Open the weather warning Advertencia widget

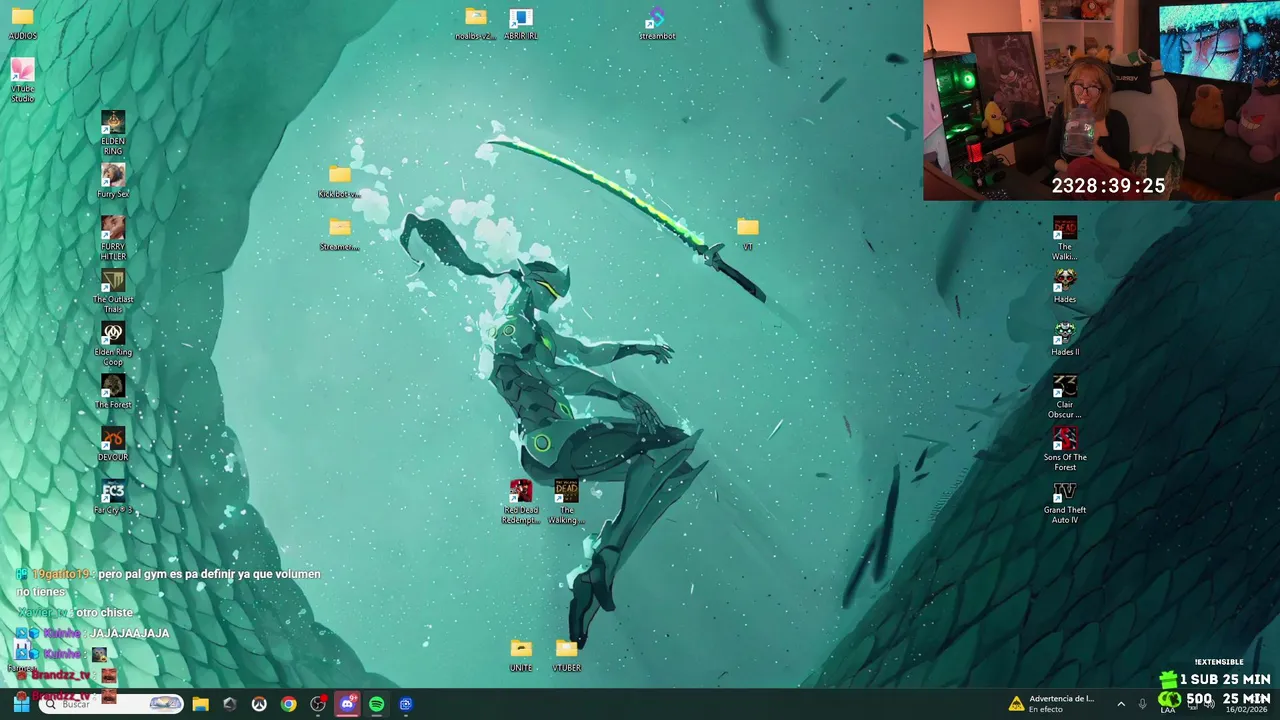pyautogui.click(x=1051, y=704)
